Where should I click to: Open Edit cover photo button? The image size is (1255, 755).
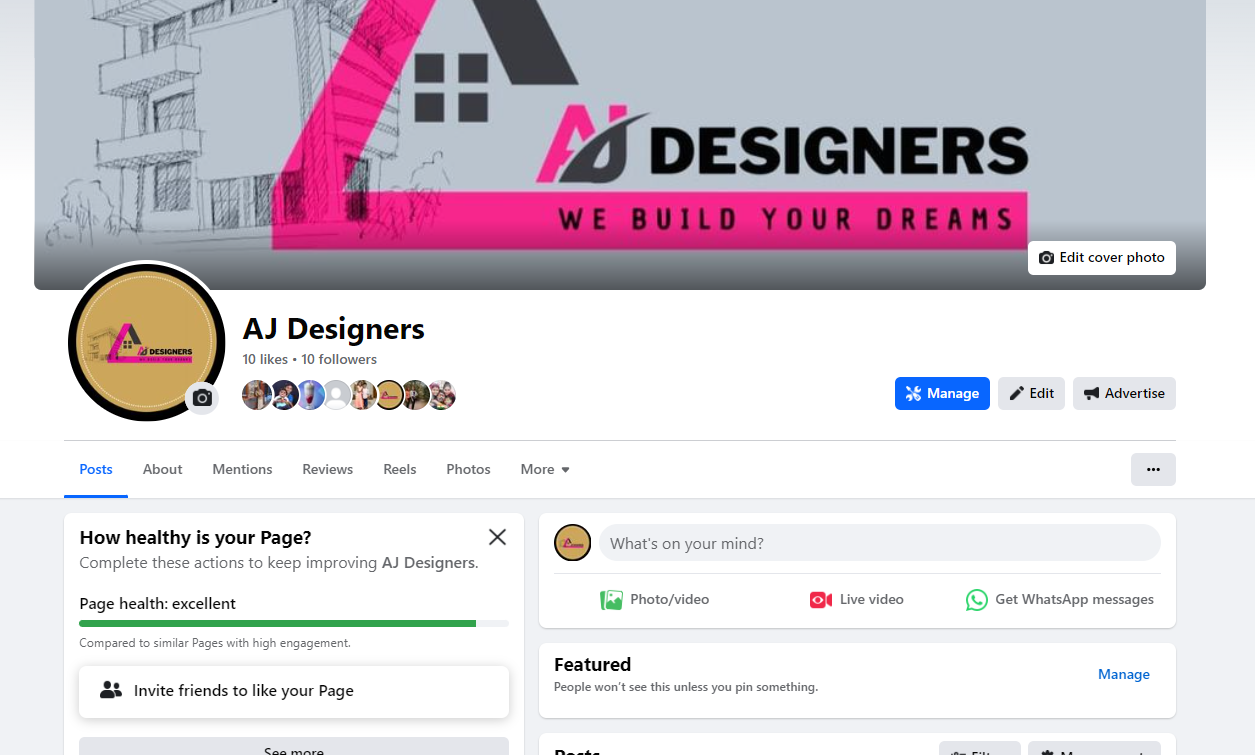tap(1102, 258)
